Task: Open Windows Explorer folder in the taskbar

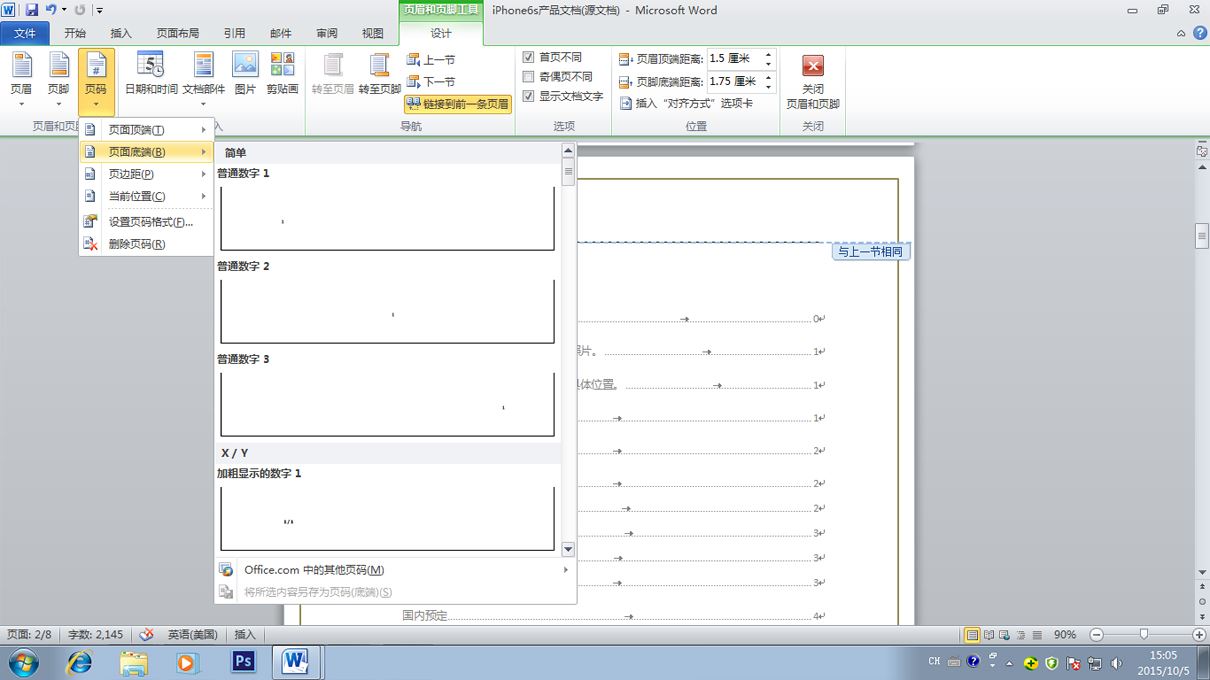Action: pyautogui.click(x=134, y=662)
